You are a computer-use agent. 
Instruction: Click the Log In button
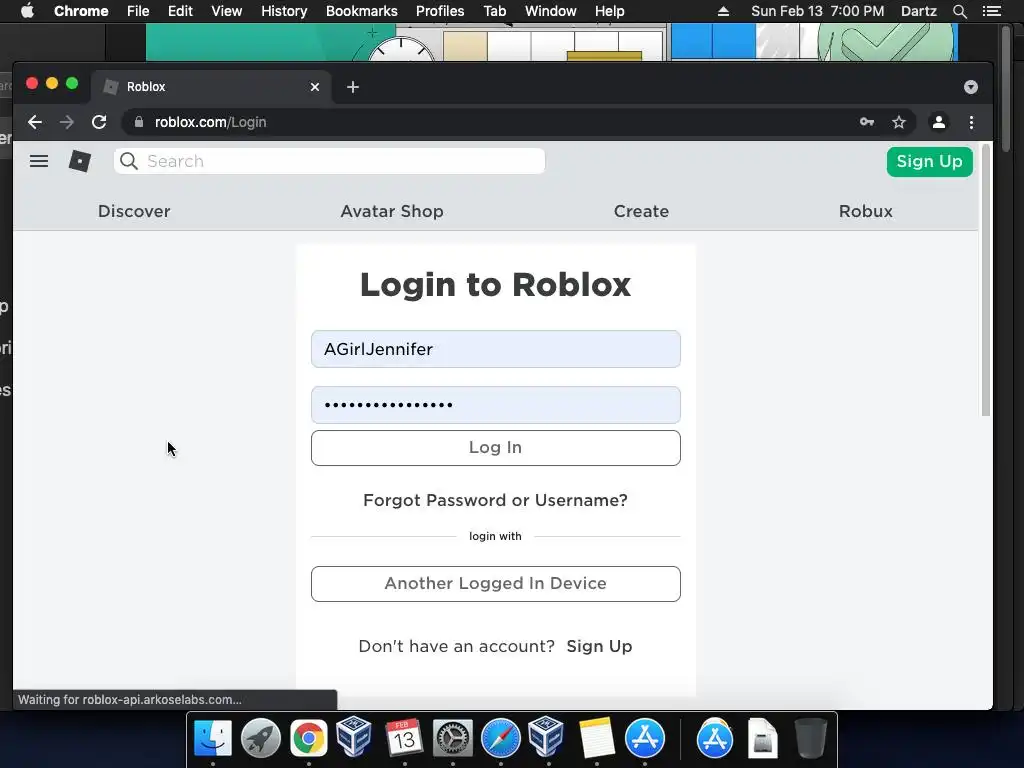[496, 448]
